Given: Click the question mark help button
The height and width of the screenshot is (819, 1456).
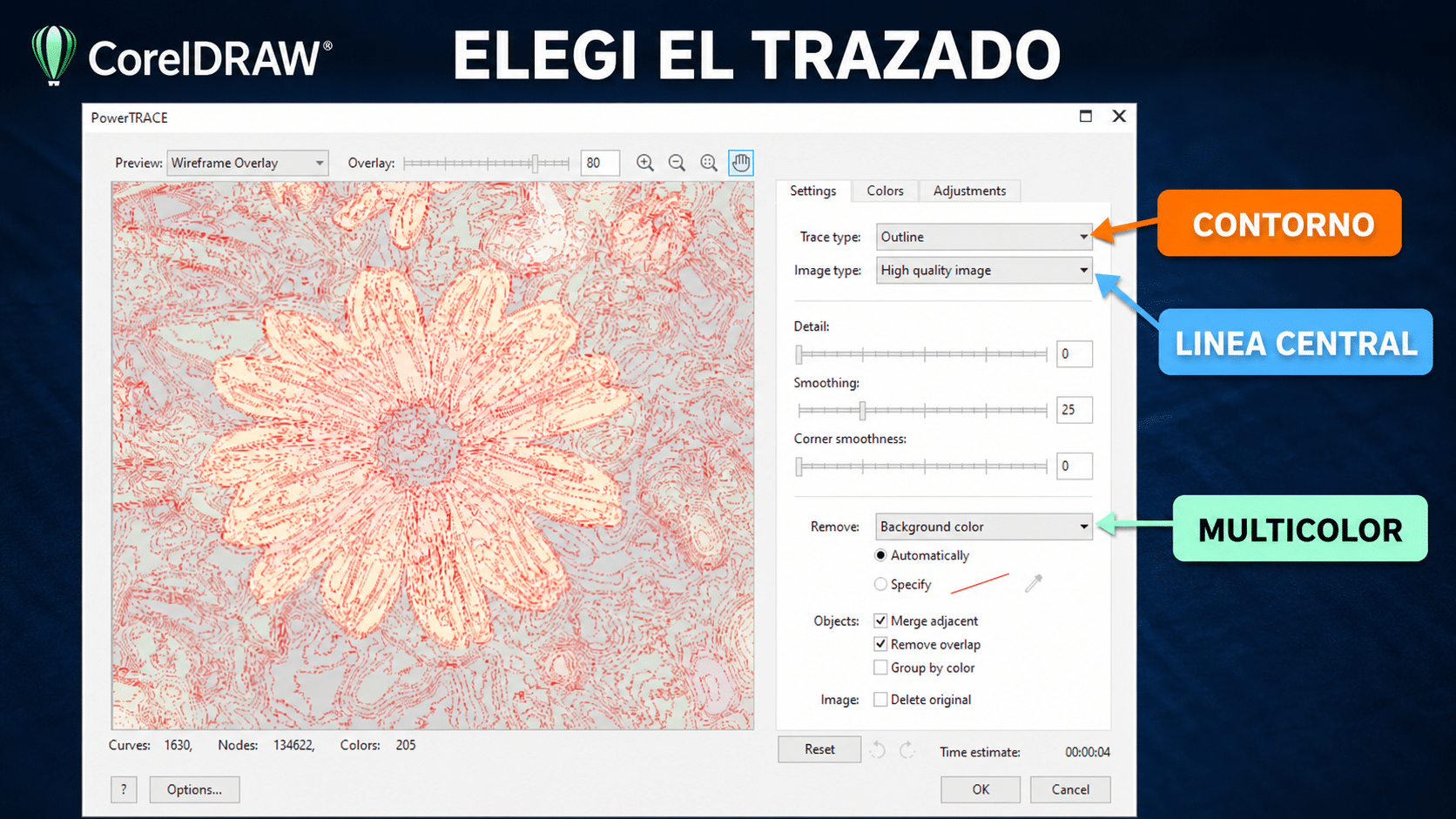Looking at the screenshot, I should point(124,789).
